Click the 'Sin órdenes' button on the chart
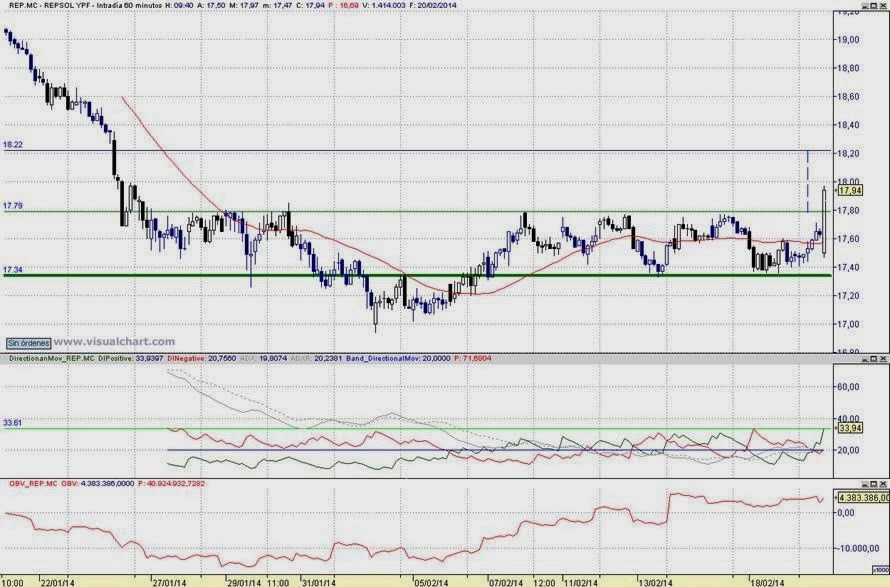 [28, 343]
